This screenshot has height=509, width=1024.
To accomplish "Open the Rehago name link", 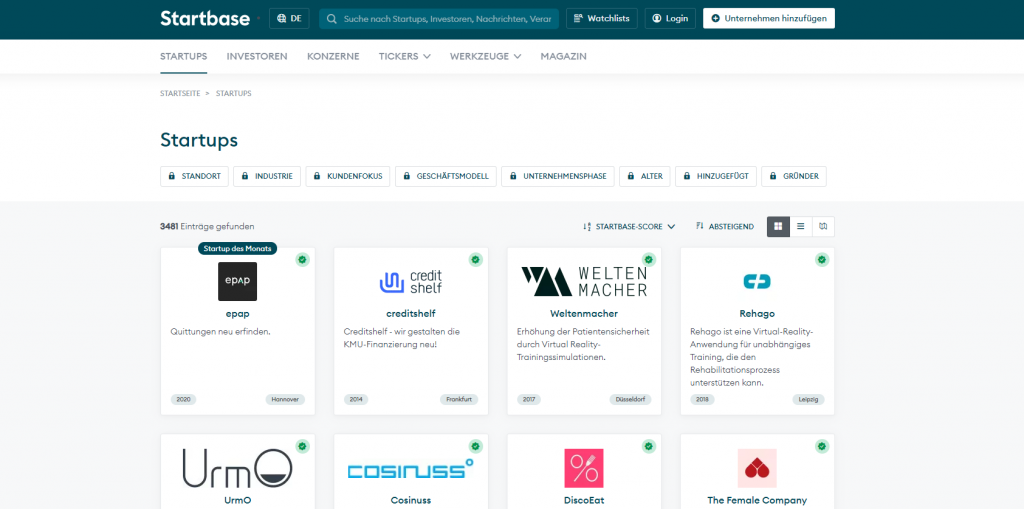I will point(758,314).
